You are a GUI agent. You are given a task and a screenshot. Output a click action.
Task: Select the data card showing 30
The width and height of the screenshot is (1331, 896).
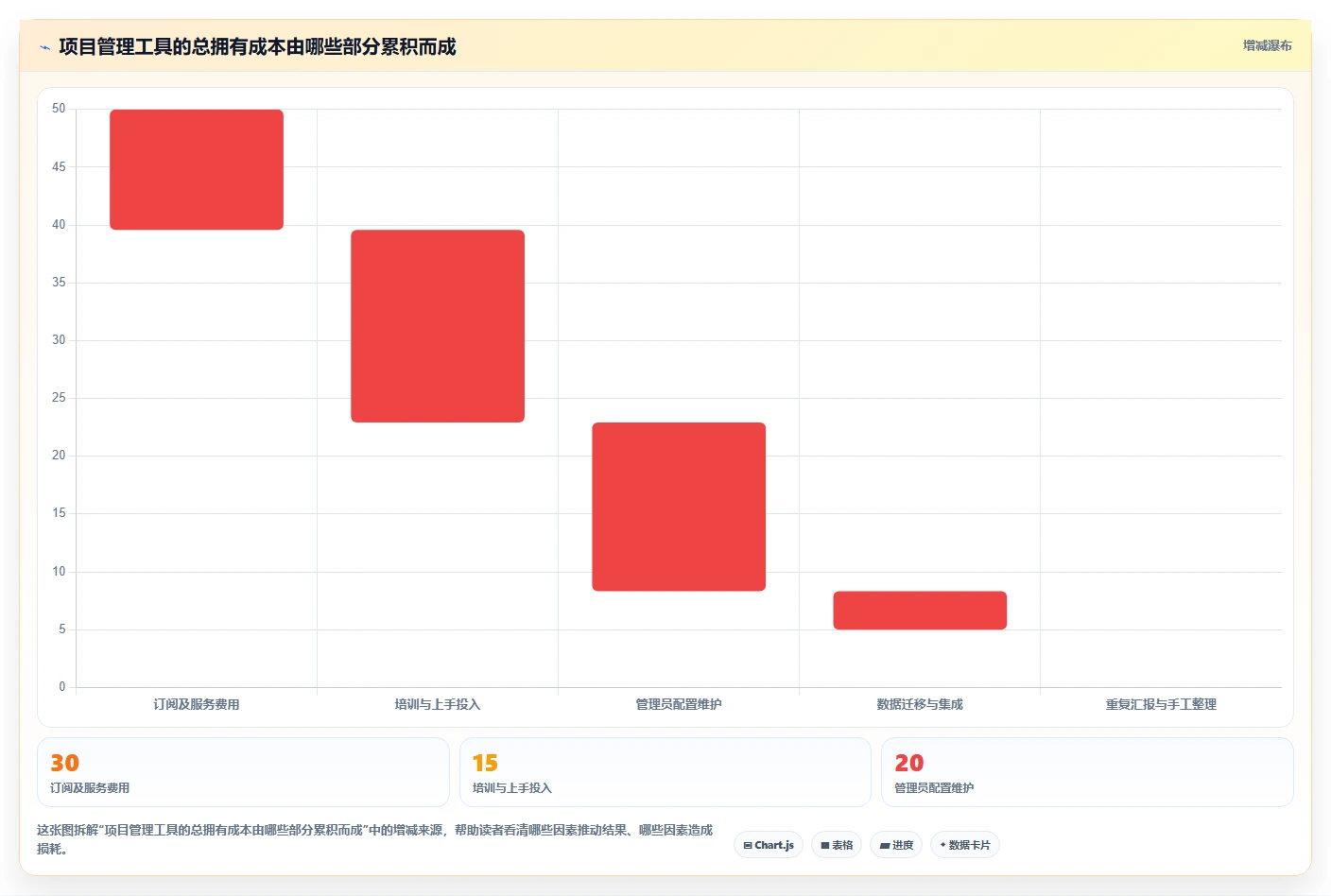pos(243,772)
